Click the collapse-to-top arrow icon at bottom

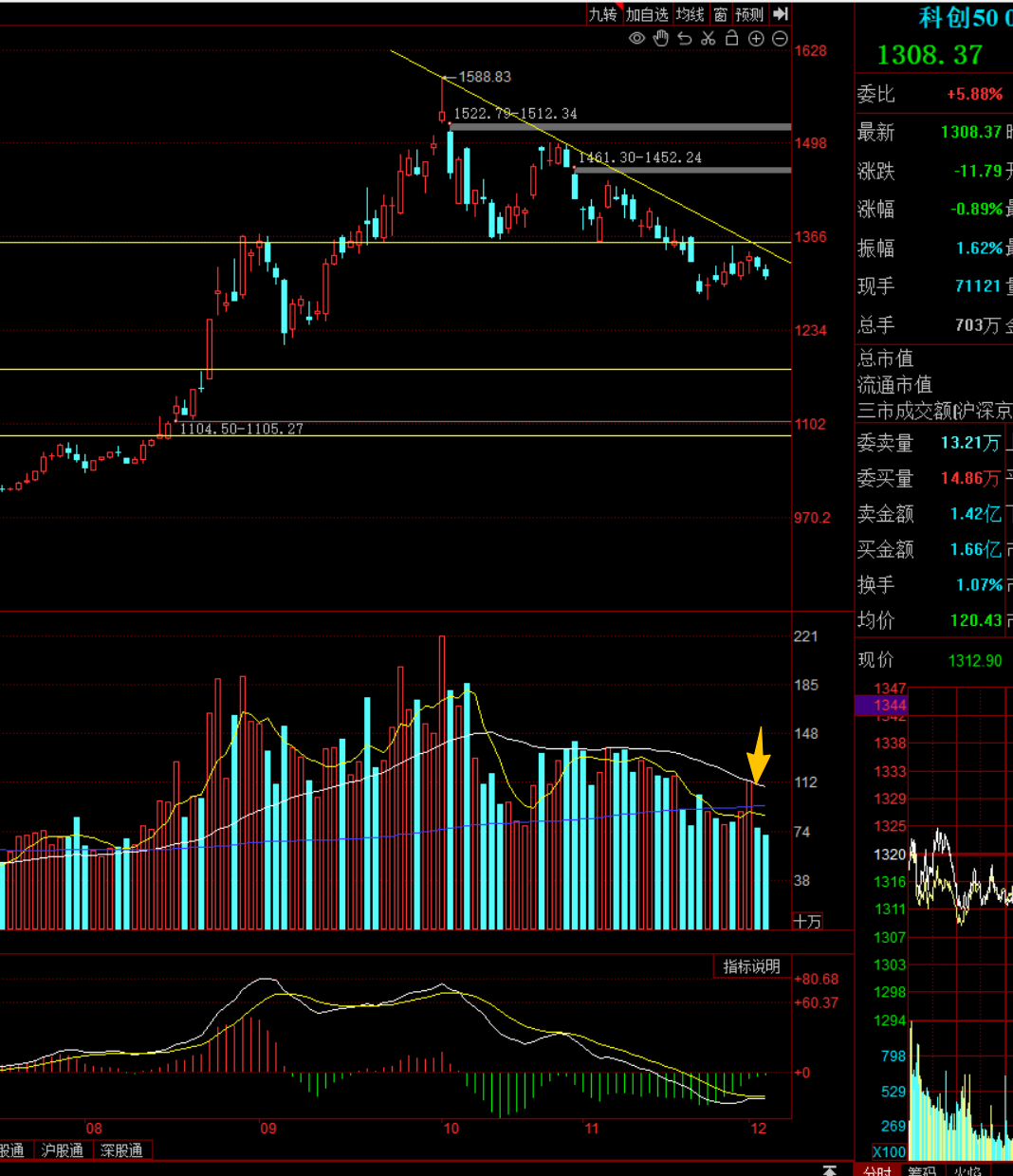[830, 1169]
